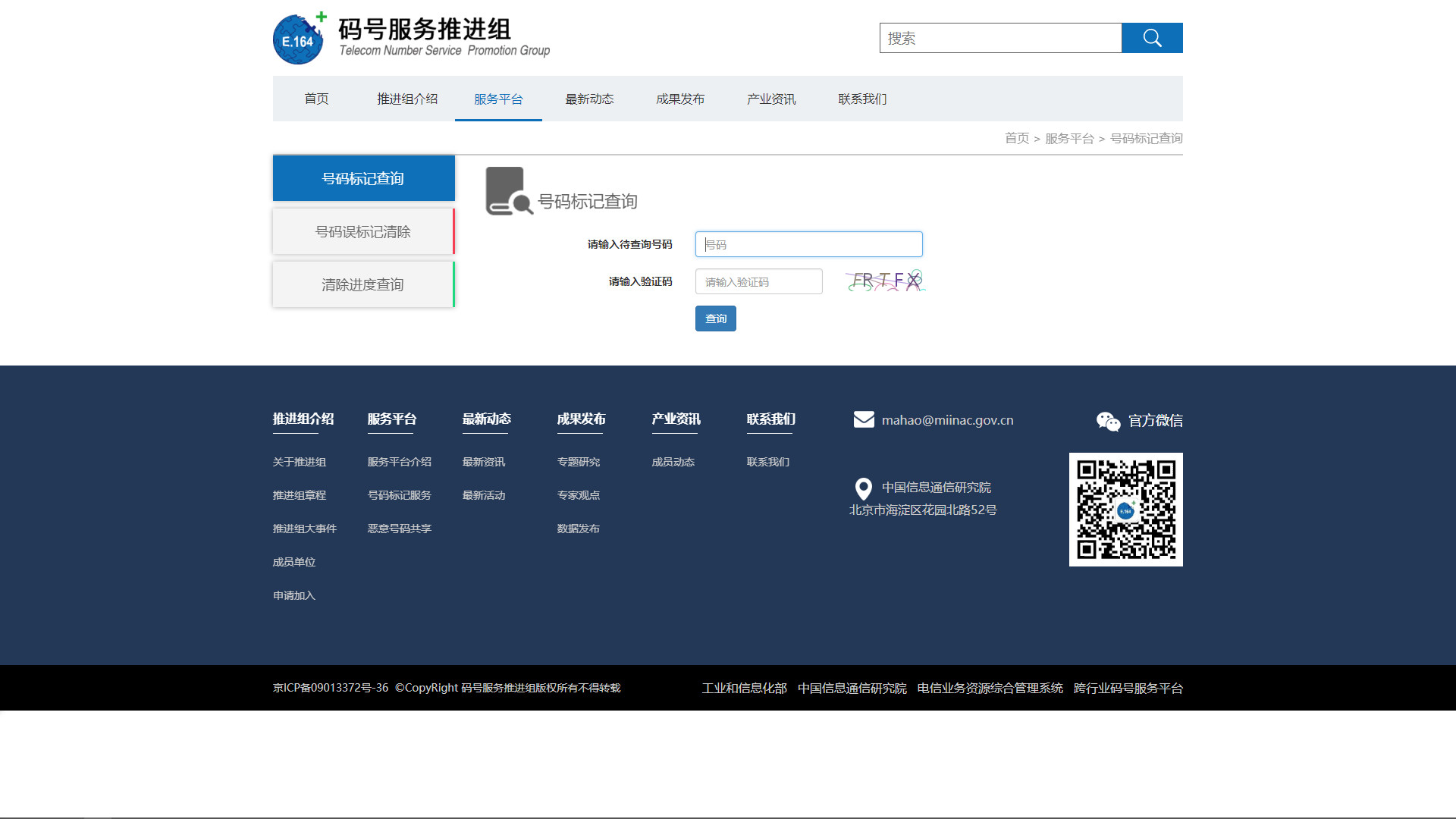Click the location pin icon in the footer
The width and height of the screenshot is (1456, 819).
pyautogui.click(x=863, y=489)
